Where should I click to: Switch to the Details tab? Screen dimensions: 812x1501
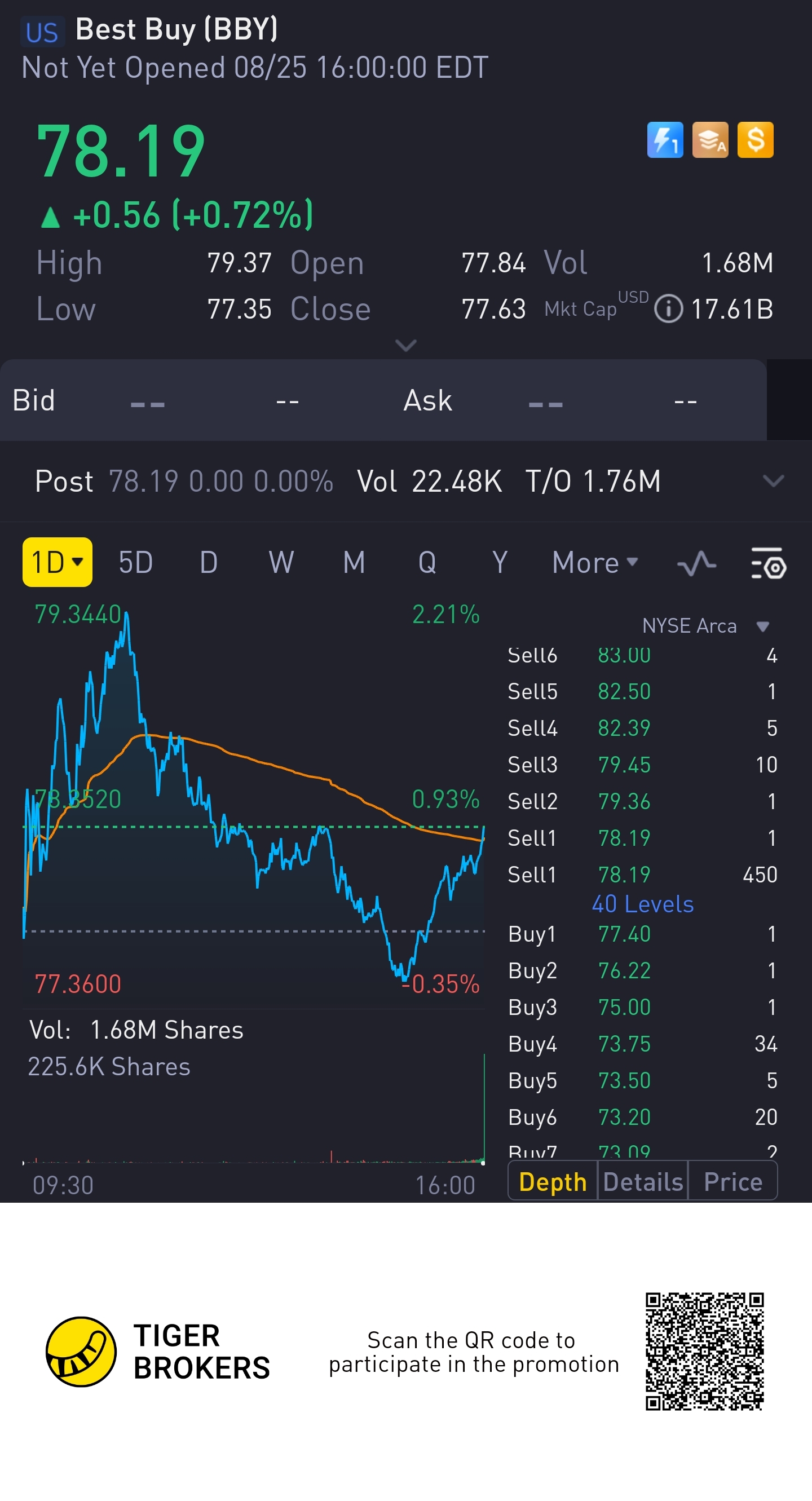click(642, 1182)
